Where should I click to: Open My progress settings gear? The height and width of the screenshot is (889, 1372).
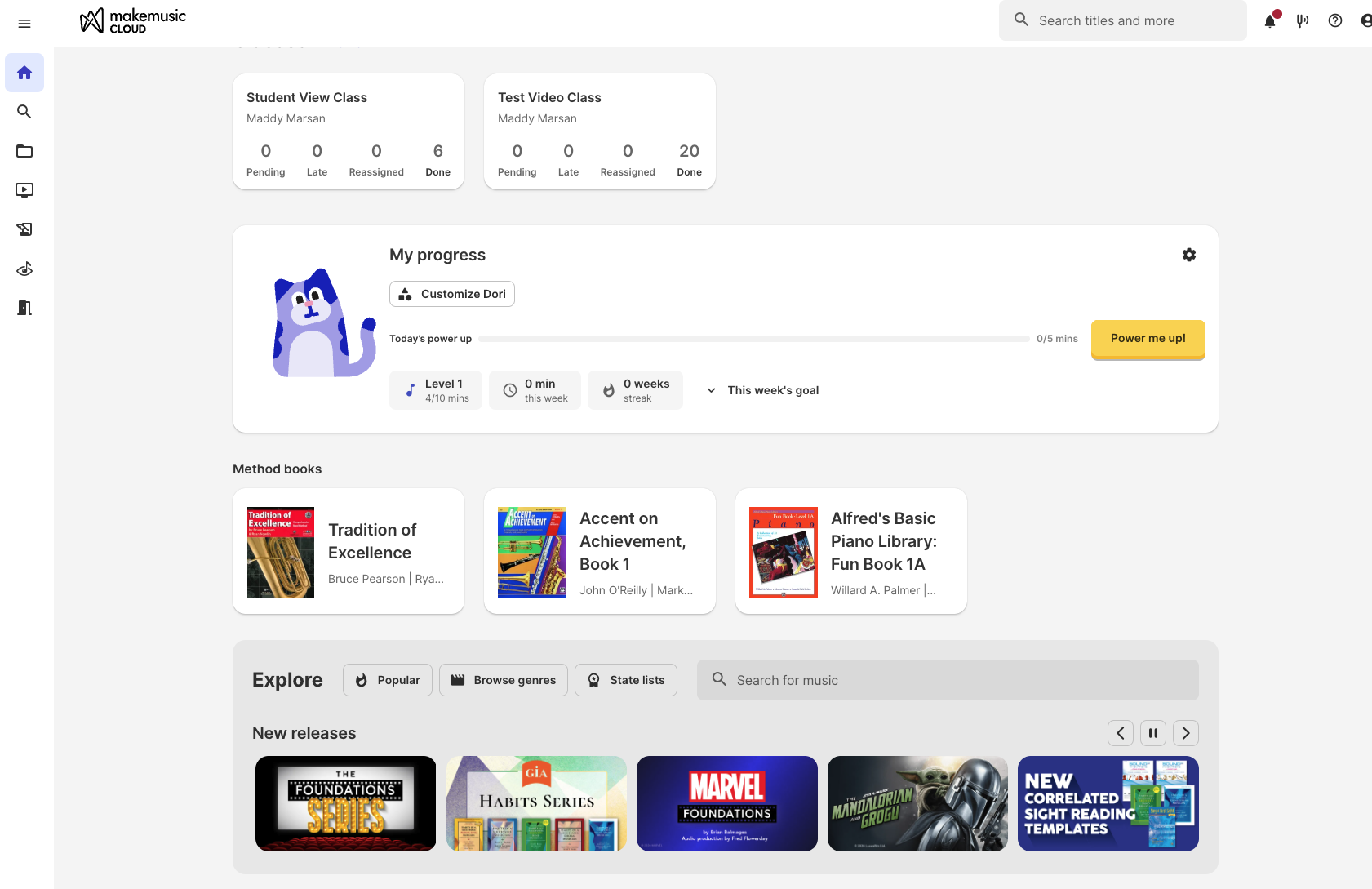(1189, 255)
